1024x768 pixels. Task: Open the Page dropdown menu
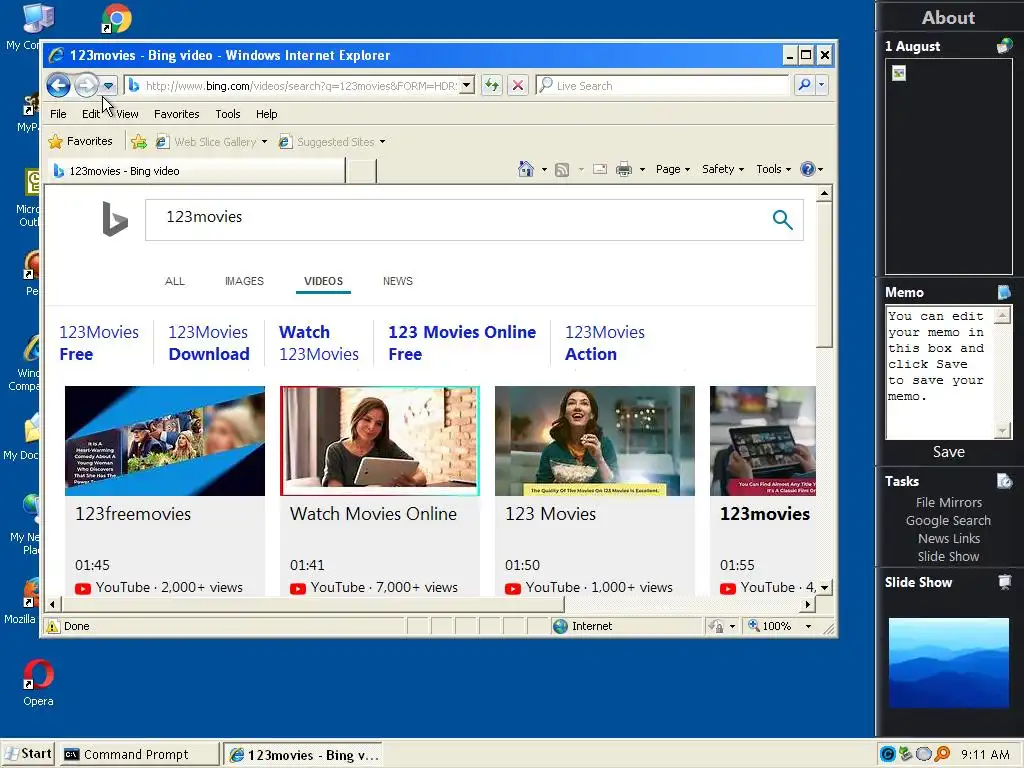click(673, 169)
